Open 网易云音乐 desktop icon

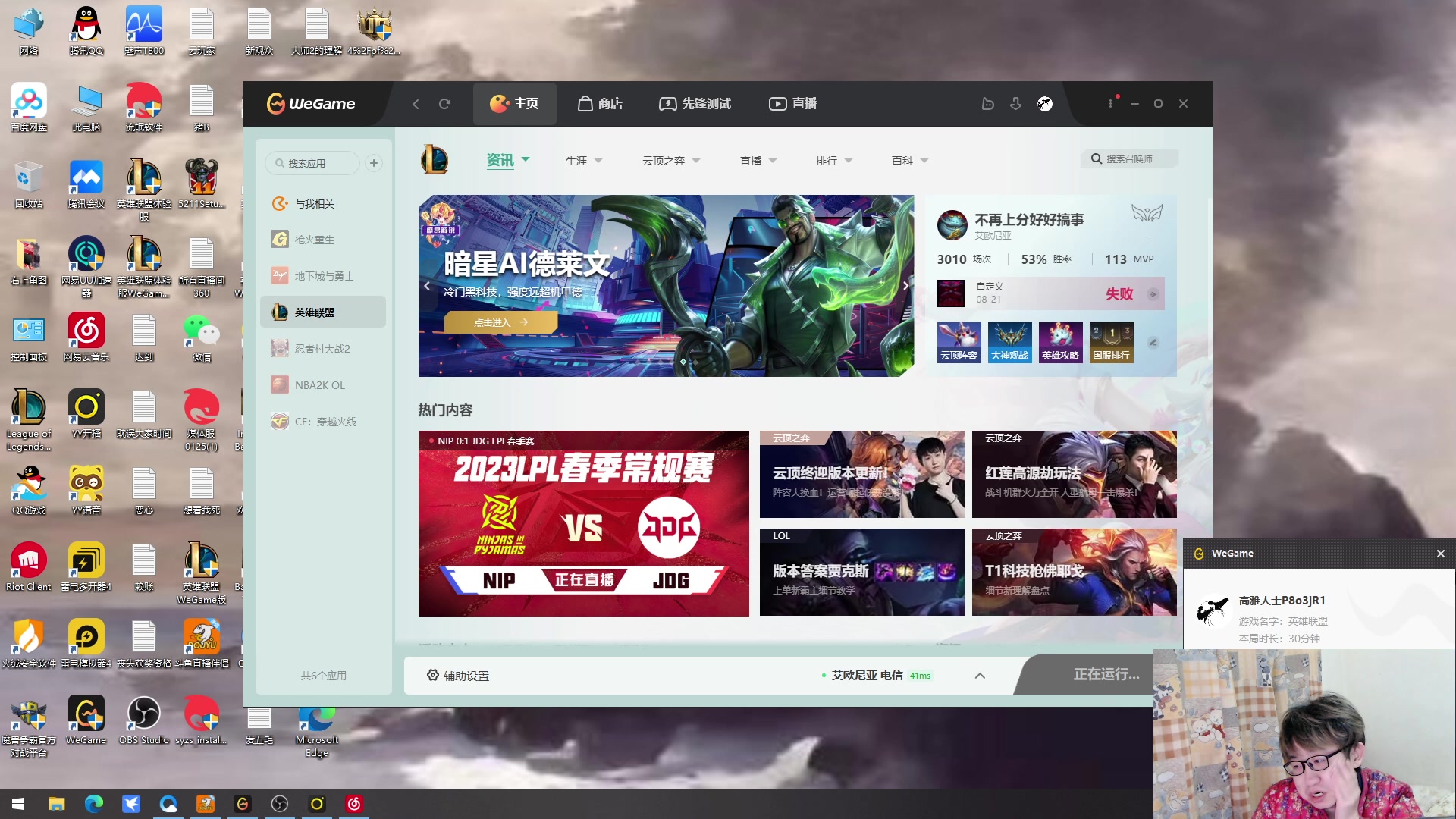click(86, 337)
